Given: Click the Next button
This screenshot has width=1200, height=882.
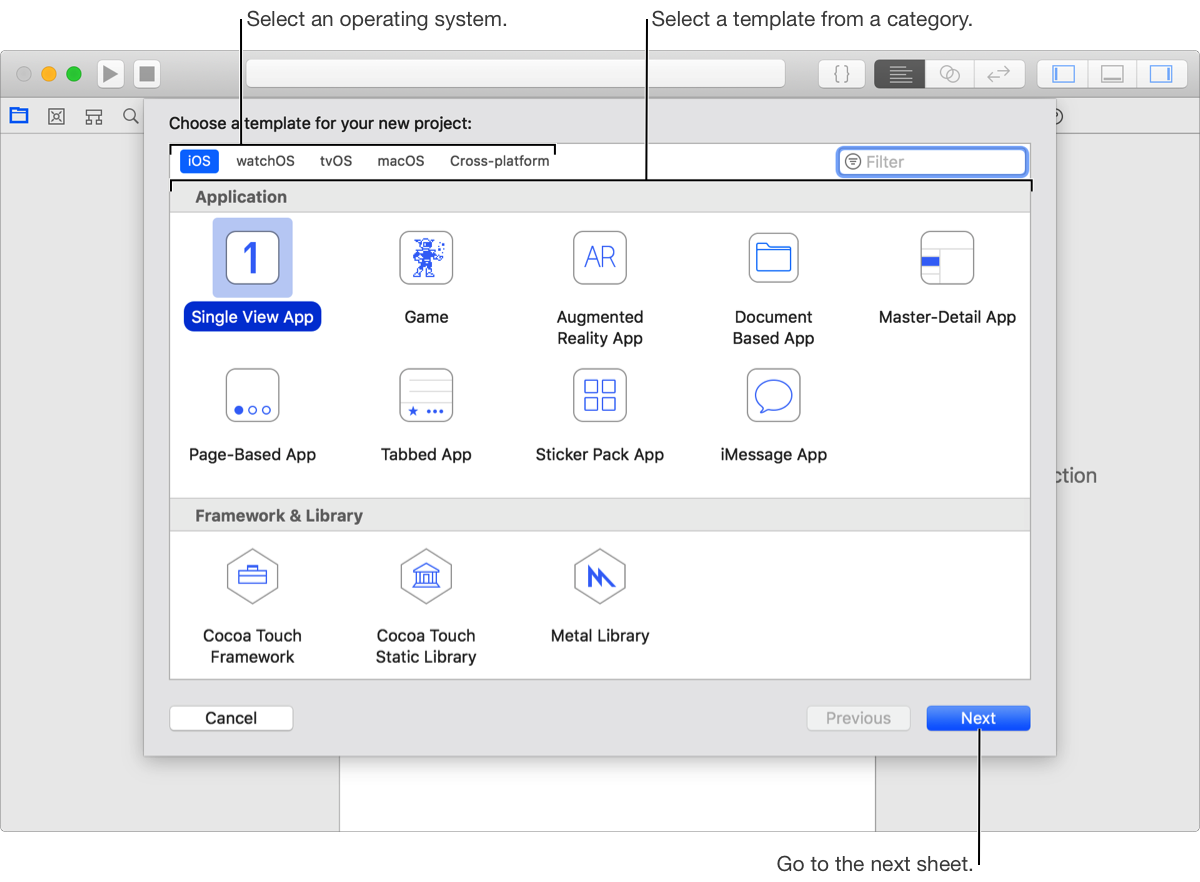Looking at the screenshot, I should [977, 718].
